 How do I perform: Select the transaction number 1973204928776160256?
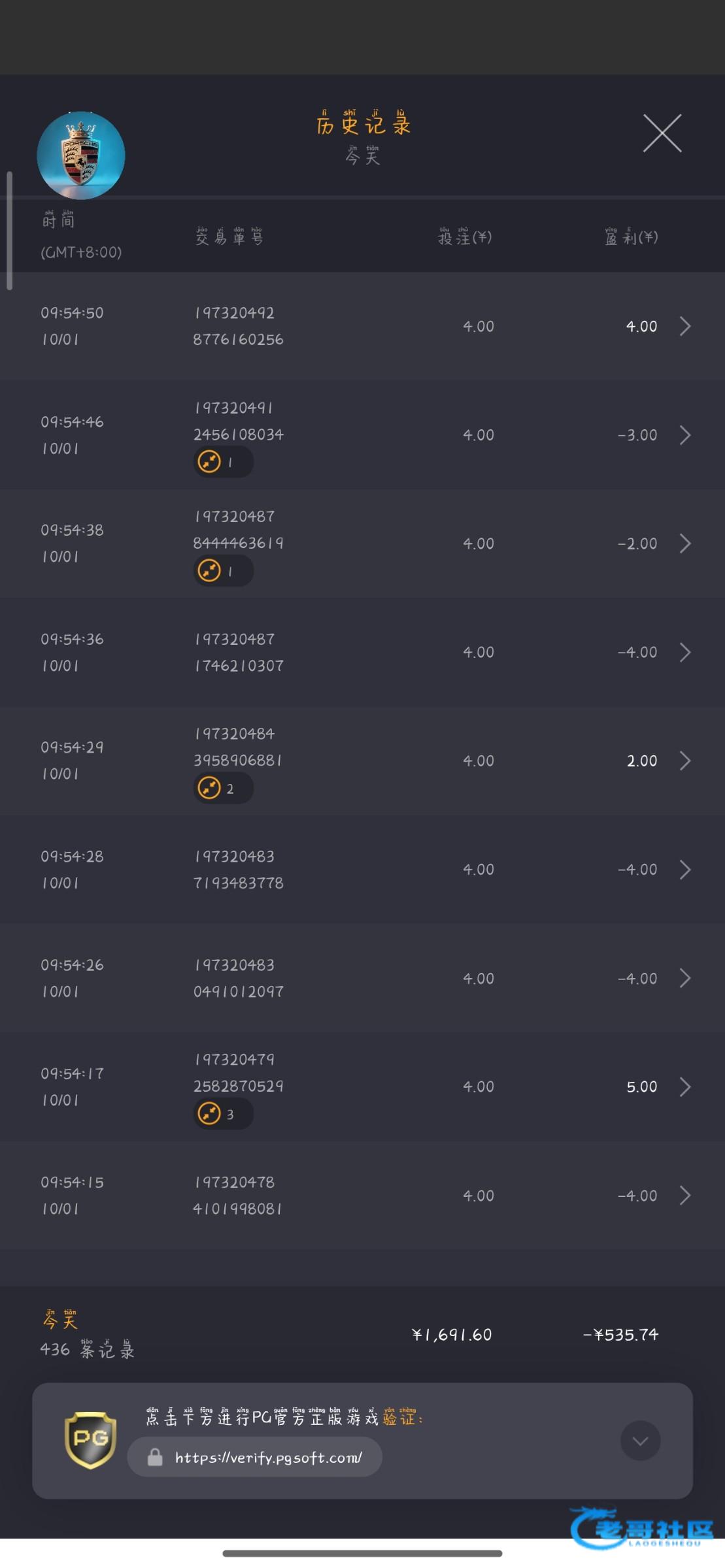tap(238, 326)
